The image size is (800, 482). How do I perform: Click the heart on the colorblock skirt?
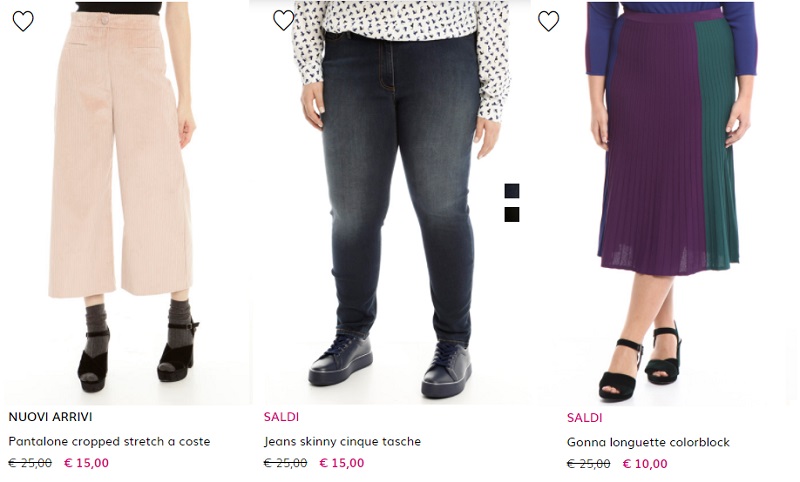tap(549, 21)
